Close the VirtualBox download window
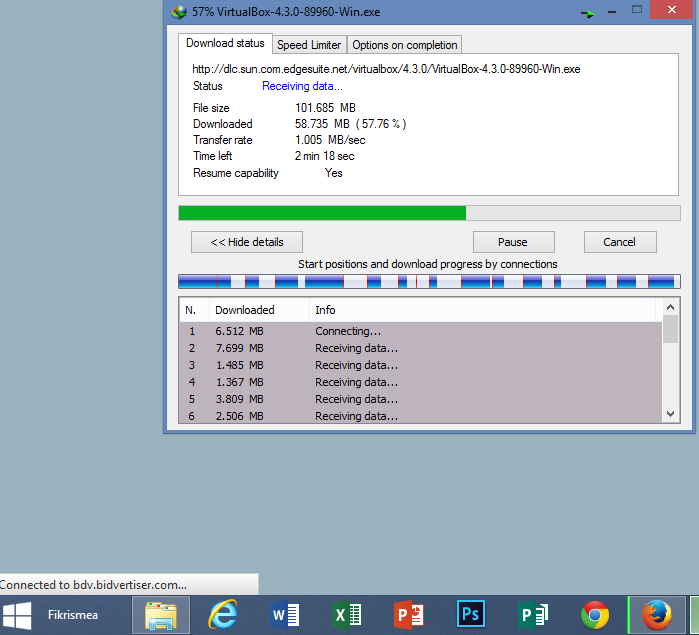 click(x=672, y=9)
